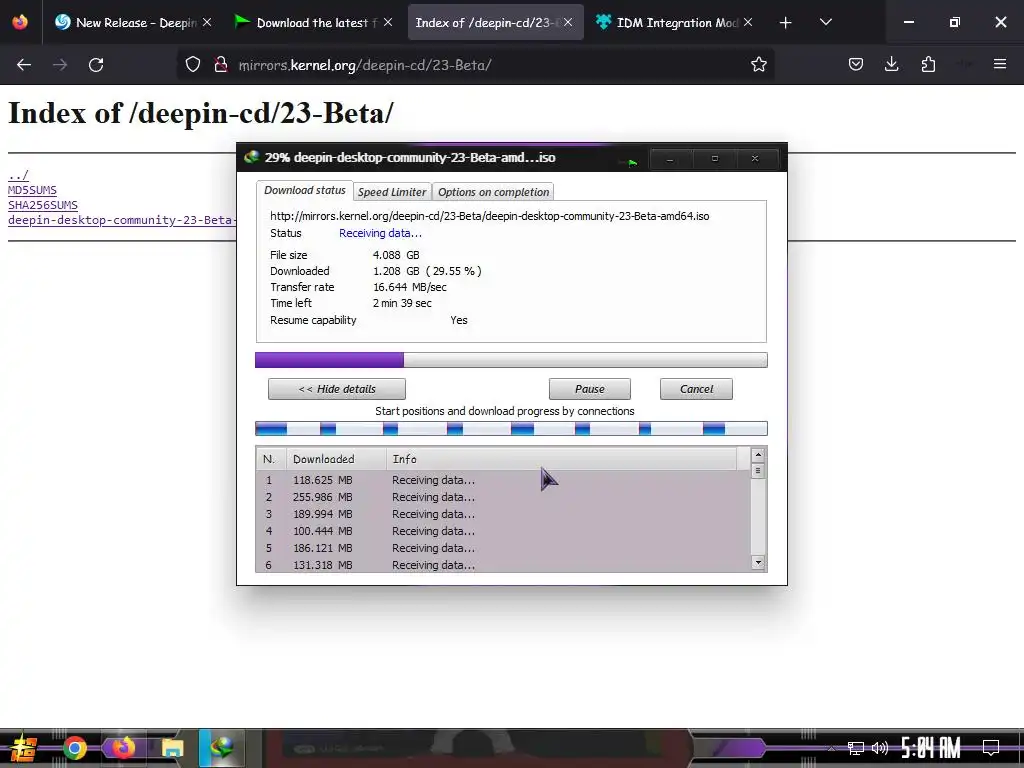Screen dimensions: 1024x768
Task: Close the Index of /deepin-cd tab
Action: point(568,22)
